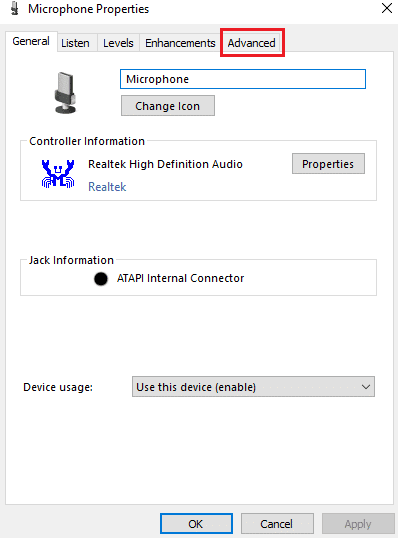The height and width of the screenshot is (538, 398).
Task: Open Realtek controller Properties
Action: 328,164
